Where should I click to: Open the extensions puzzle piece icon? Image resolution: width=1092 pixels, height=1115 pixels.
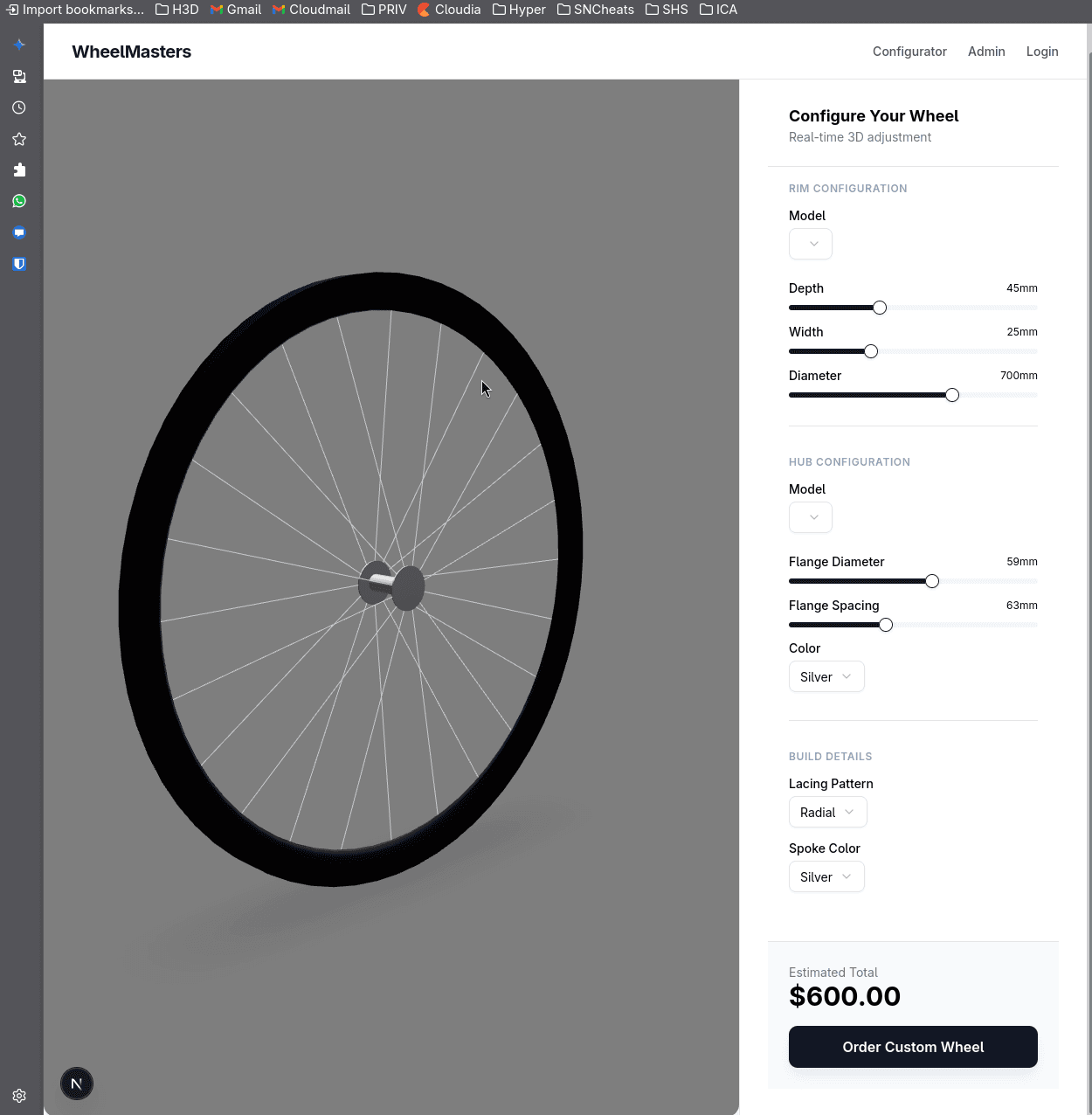[19, 170]
